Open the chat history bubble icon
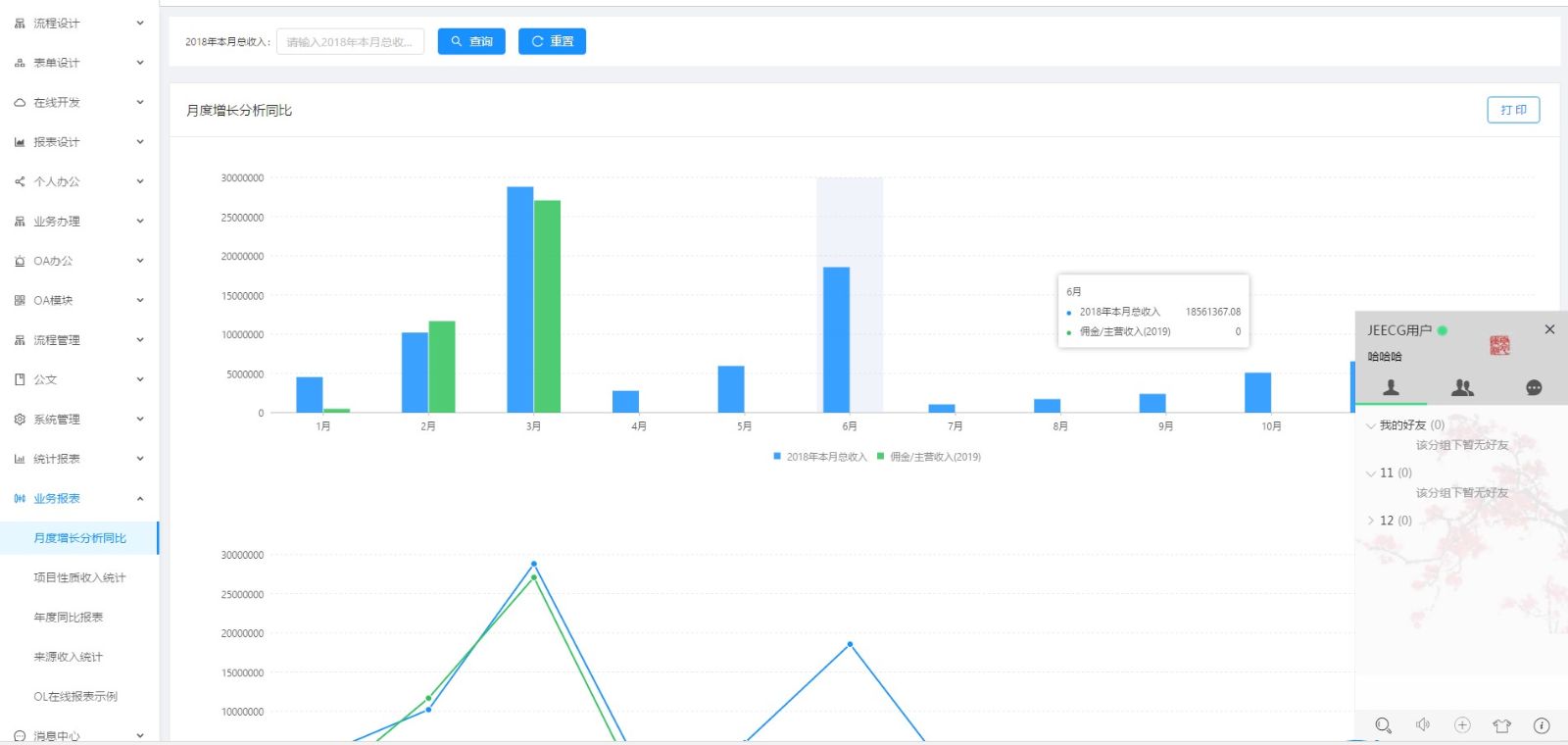The image size is (1568, 745). point(1534,388)
